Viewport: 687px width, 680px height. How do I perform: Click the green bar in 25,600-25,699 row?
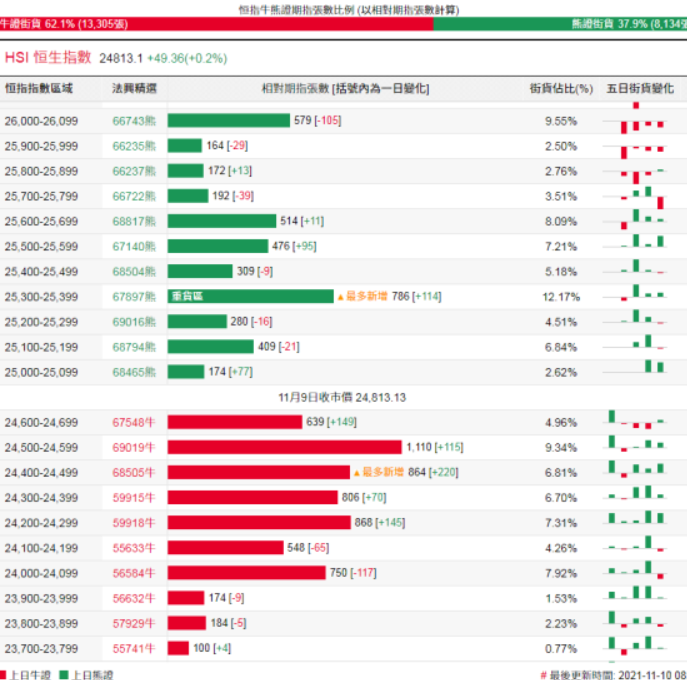(x=222, y=221)
